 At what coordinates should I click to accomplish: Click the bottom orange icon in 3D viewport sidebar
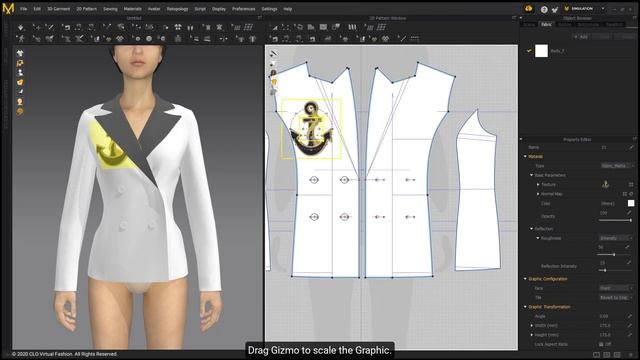point(20,111)
